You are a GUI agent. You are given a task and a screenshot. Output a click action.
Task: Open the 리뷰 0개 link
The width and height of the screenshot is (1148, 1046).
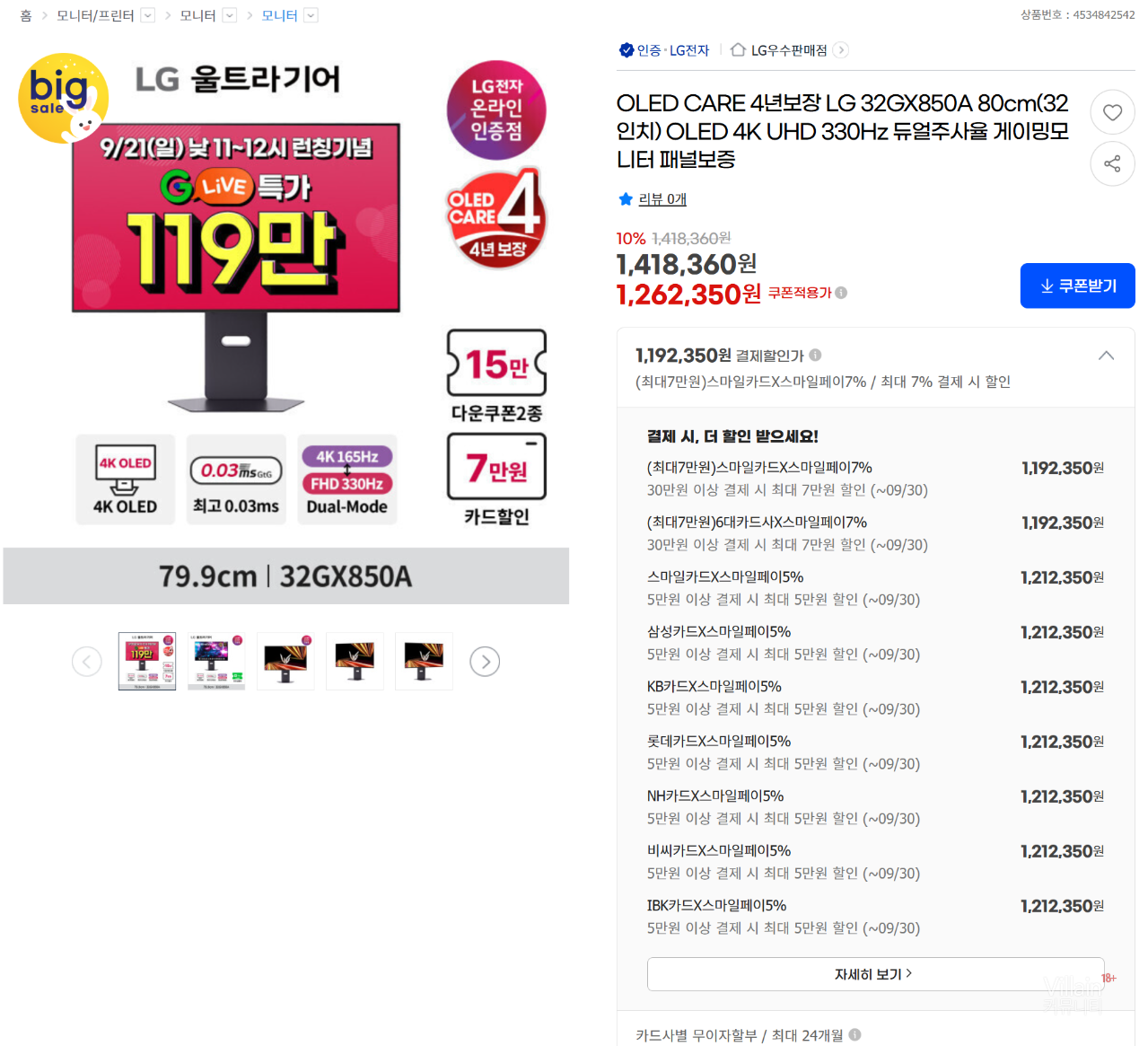[x=662, y=199]
